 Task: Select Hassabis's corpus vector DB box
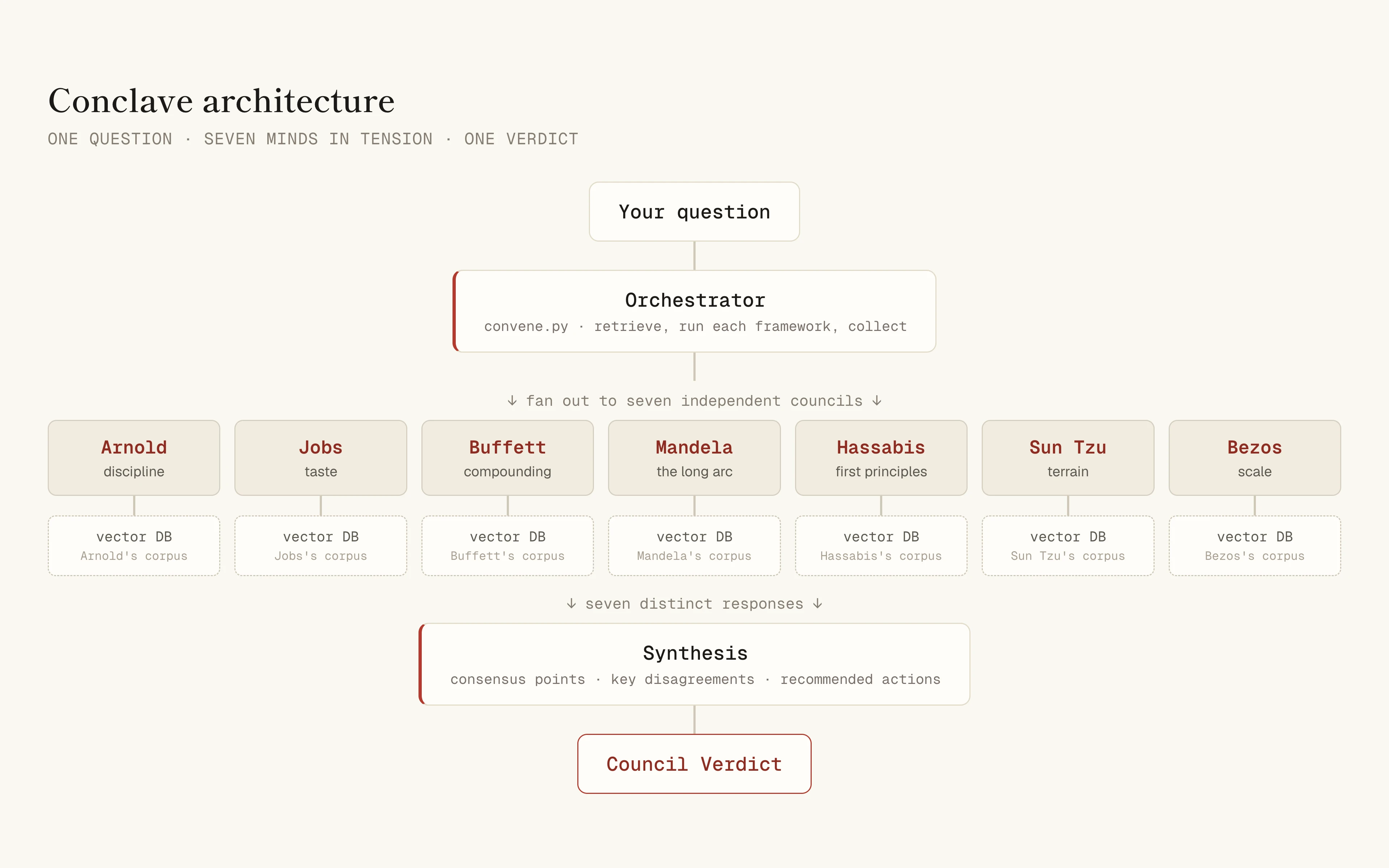(881, 545)
